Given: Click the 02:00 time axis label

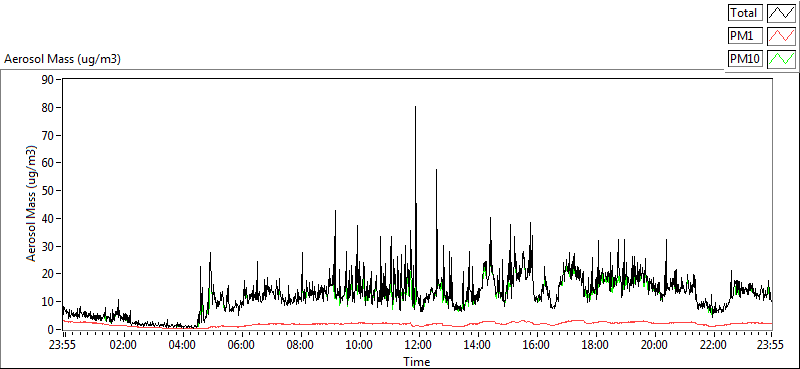Looking at the screenshot, I should 123,344.
